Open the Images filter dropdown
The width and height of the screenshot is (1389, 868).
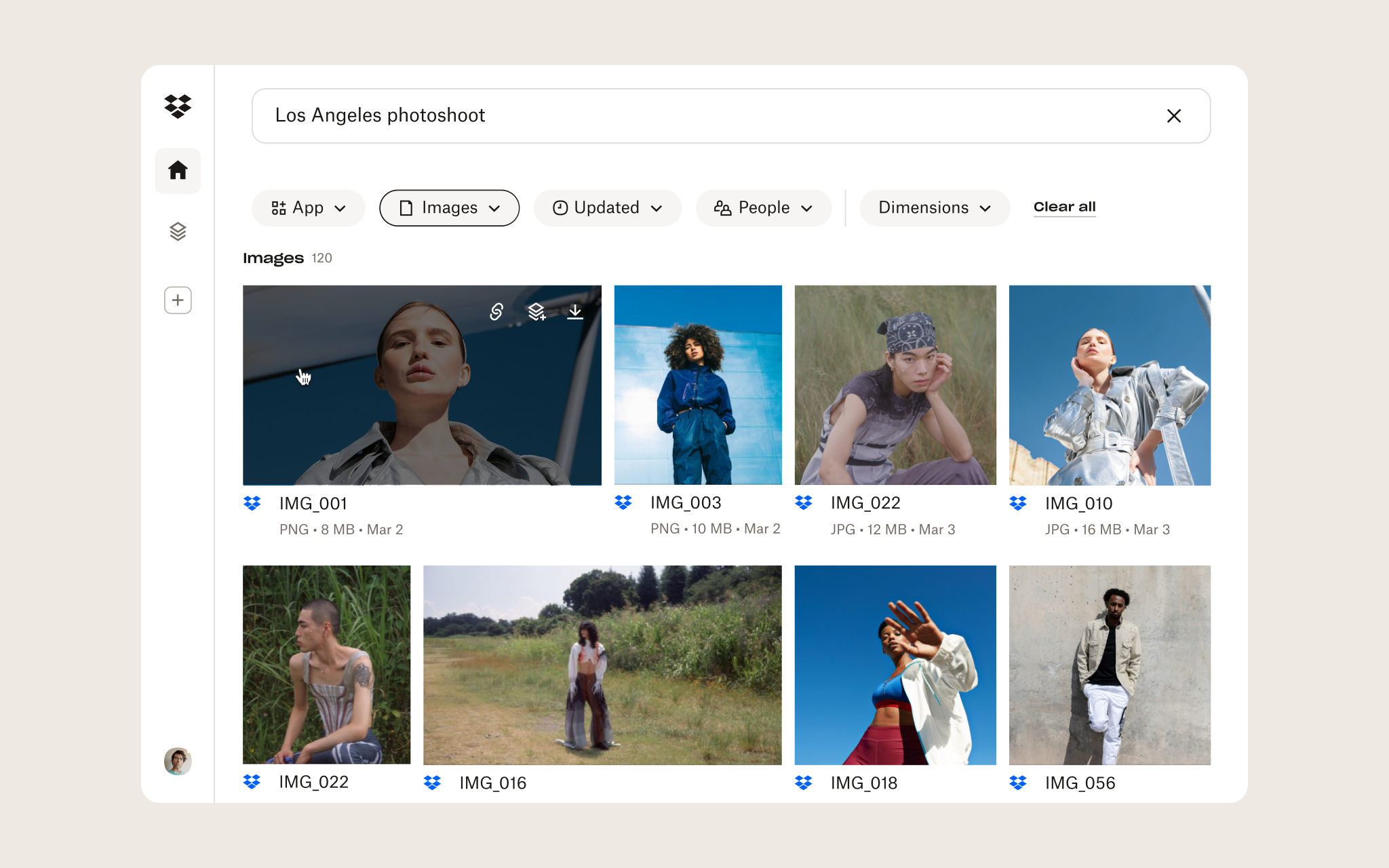tap(449, 208)
